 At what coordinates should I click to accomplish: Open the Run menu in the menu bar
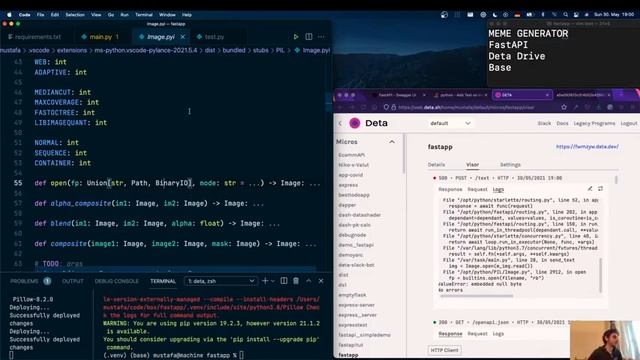click(124, 15)
